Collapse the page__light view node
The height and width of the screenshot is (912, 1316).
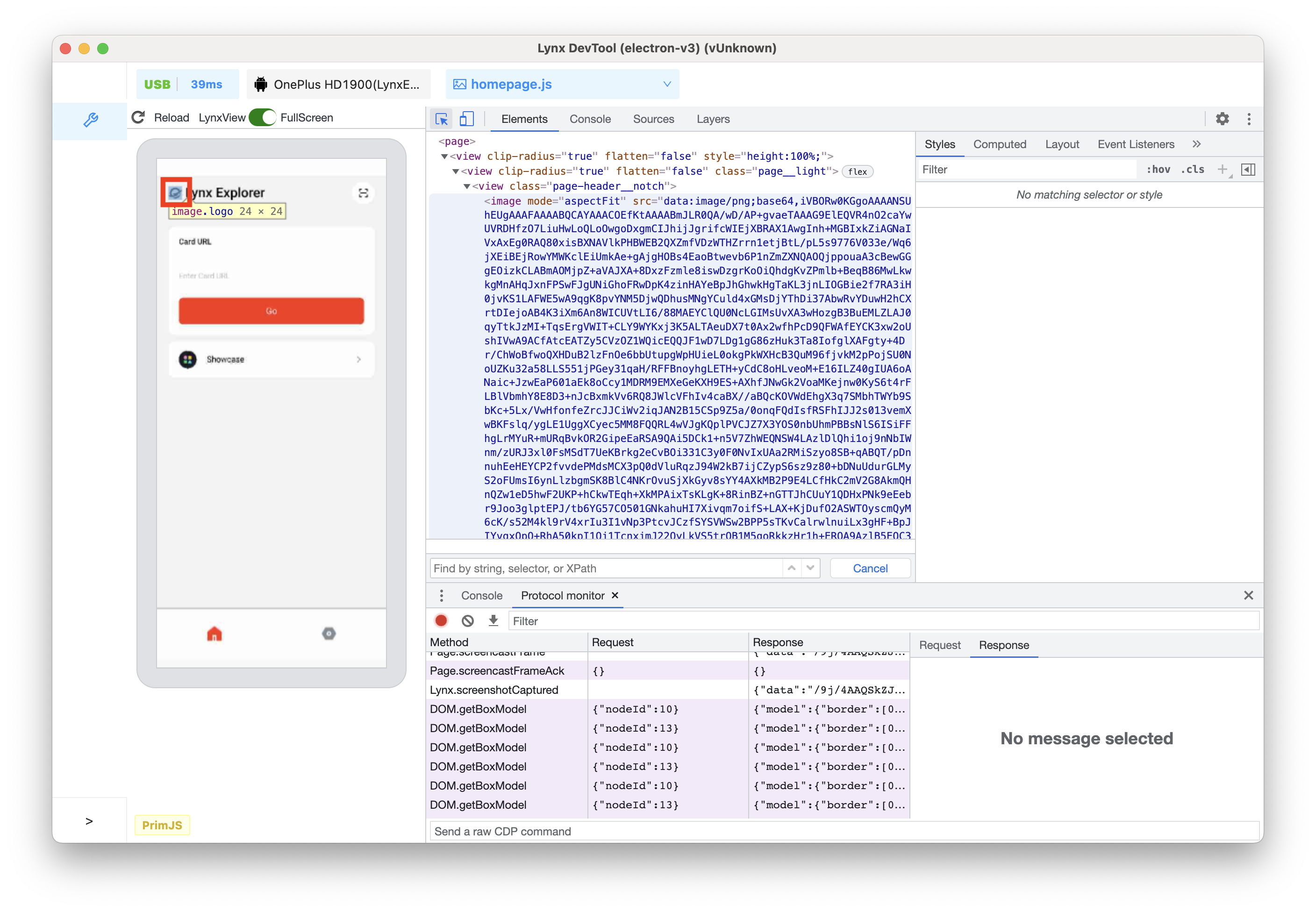[x=456, y=171]
